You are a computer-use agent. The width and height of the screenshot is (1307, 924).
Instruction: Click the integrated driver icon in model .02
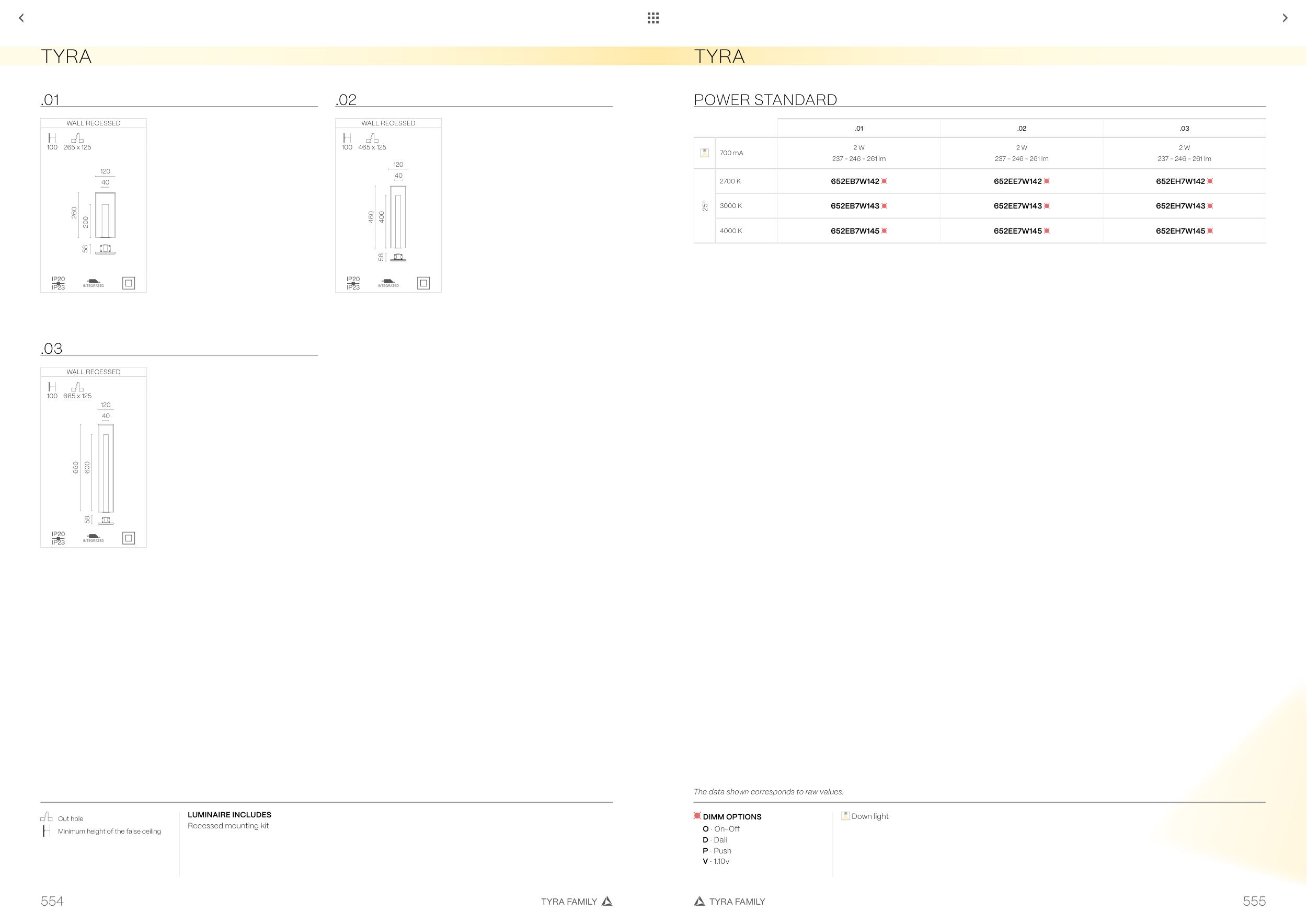388,282
